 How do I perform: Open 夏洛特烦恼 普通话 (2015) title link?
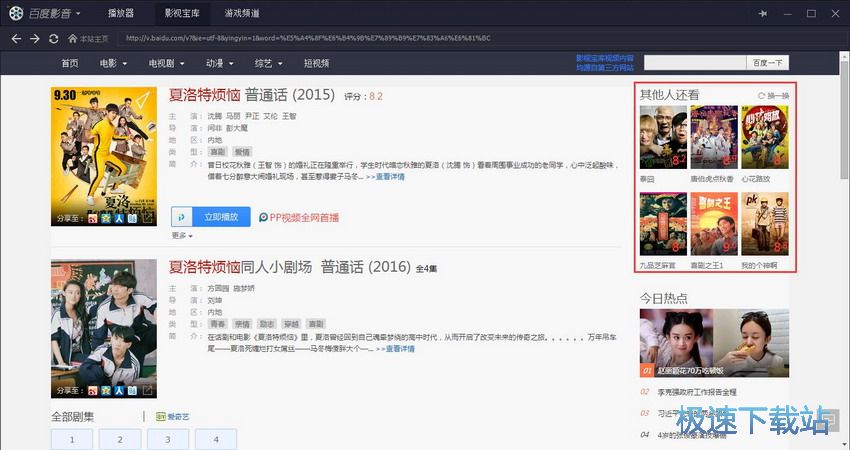coord(252,95)
